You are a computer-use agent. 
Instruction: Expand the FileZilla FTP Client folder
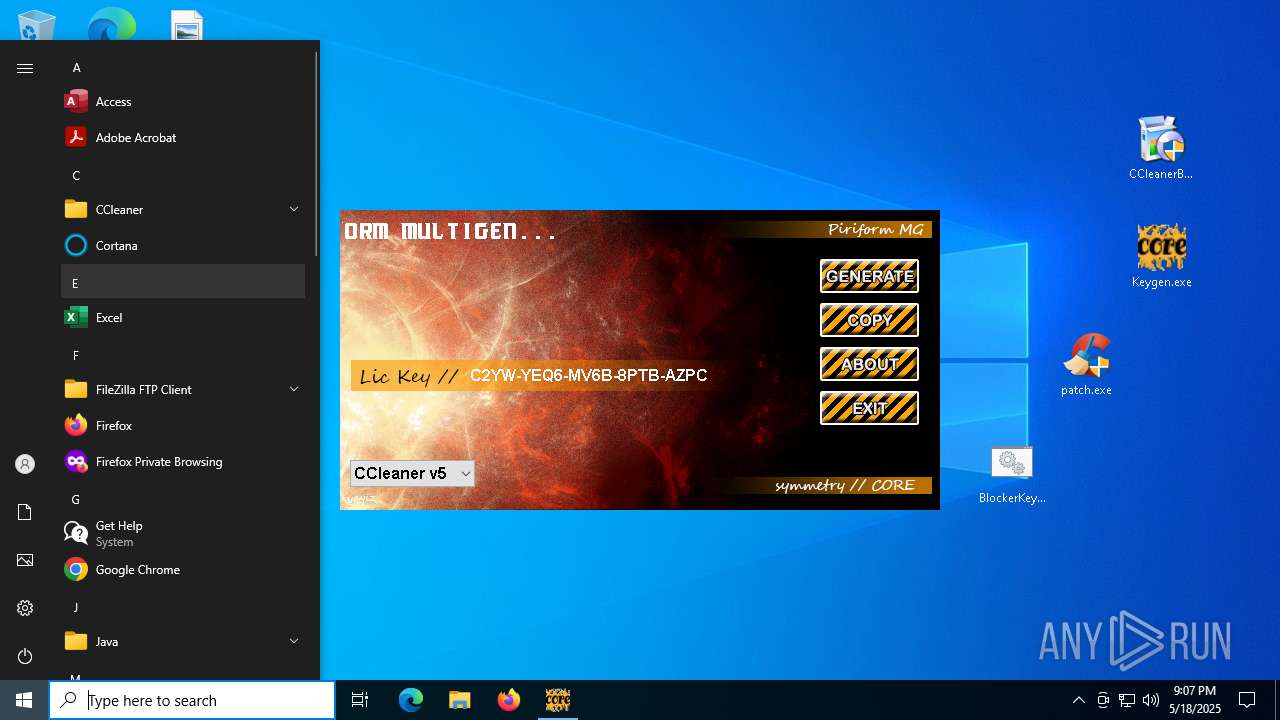(183, 390)
